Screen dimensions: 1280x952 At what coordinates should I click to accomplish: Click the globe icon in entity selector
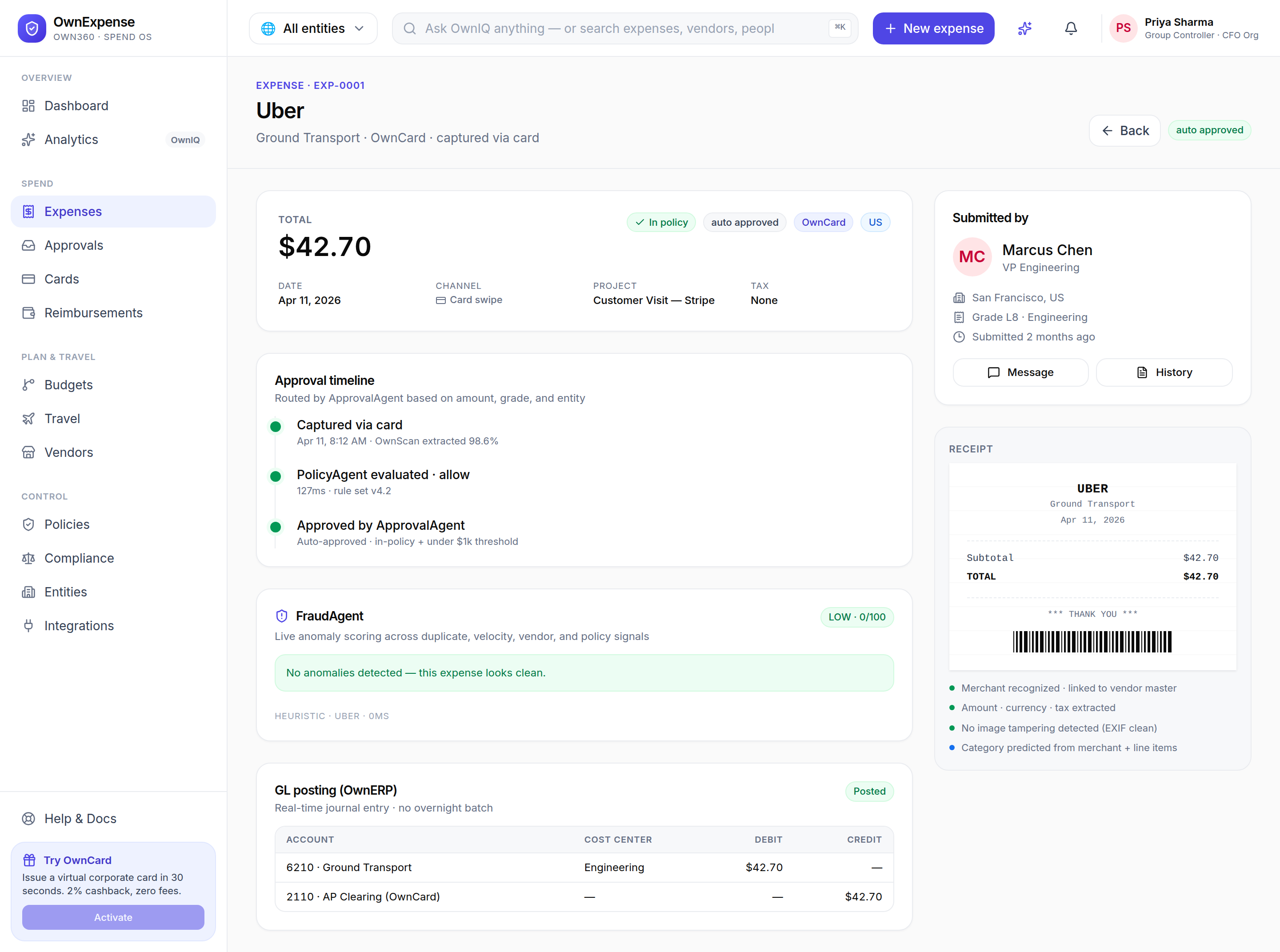tap(268, 28)
